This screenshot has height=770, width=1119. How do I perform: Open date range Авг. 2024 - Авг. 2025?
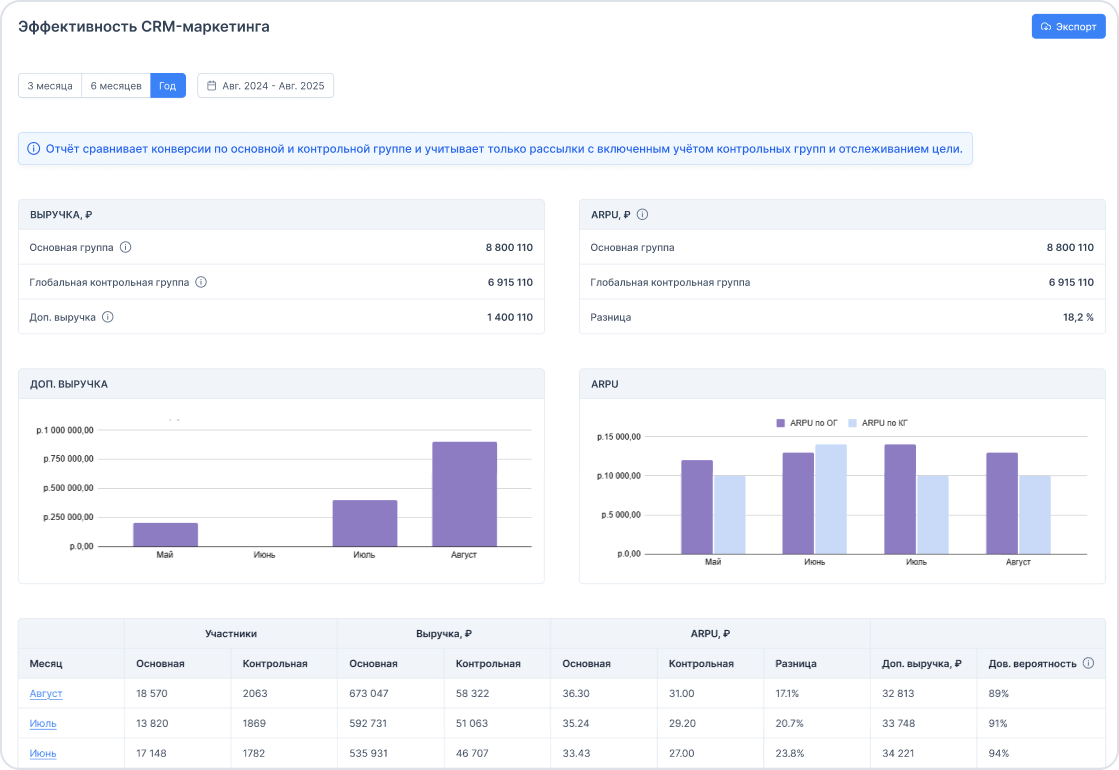(273, 86)
